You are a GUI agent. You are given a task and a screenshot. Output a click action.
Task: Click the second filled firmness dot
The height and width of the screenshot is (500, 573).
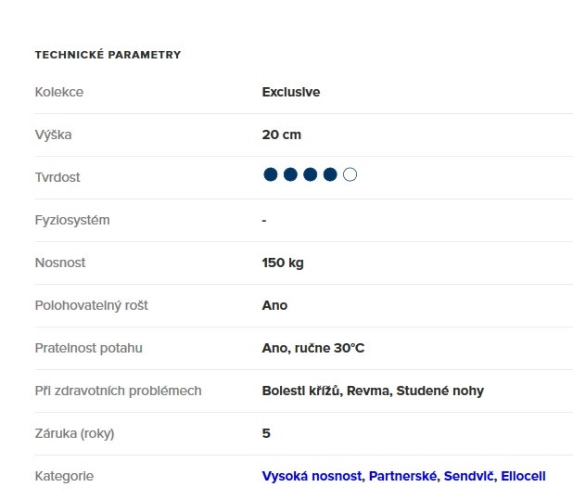pos(291,174)
